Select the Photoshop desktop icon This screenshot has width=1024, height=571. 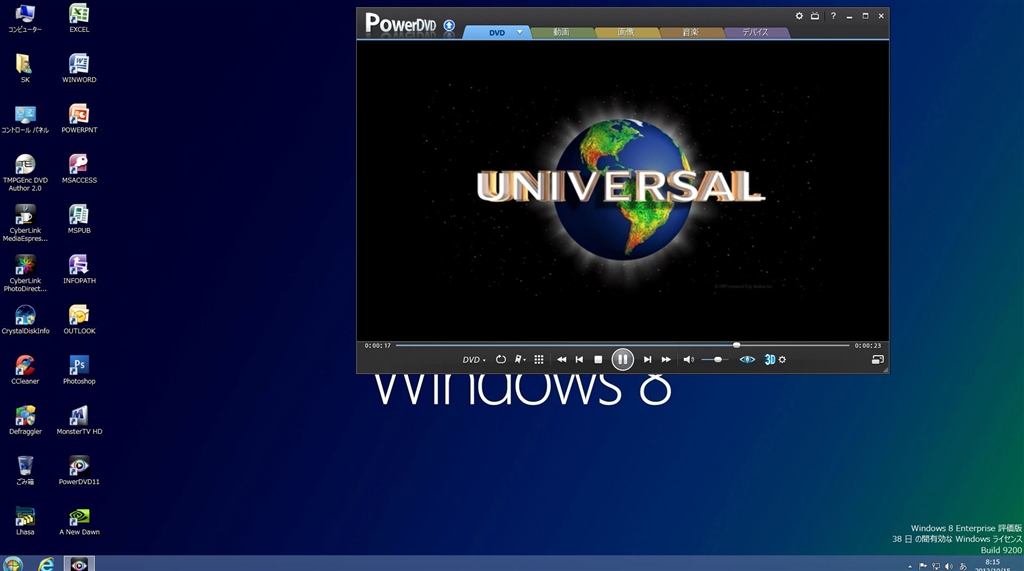79,370
